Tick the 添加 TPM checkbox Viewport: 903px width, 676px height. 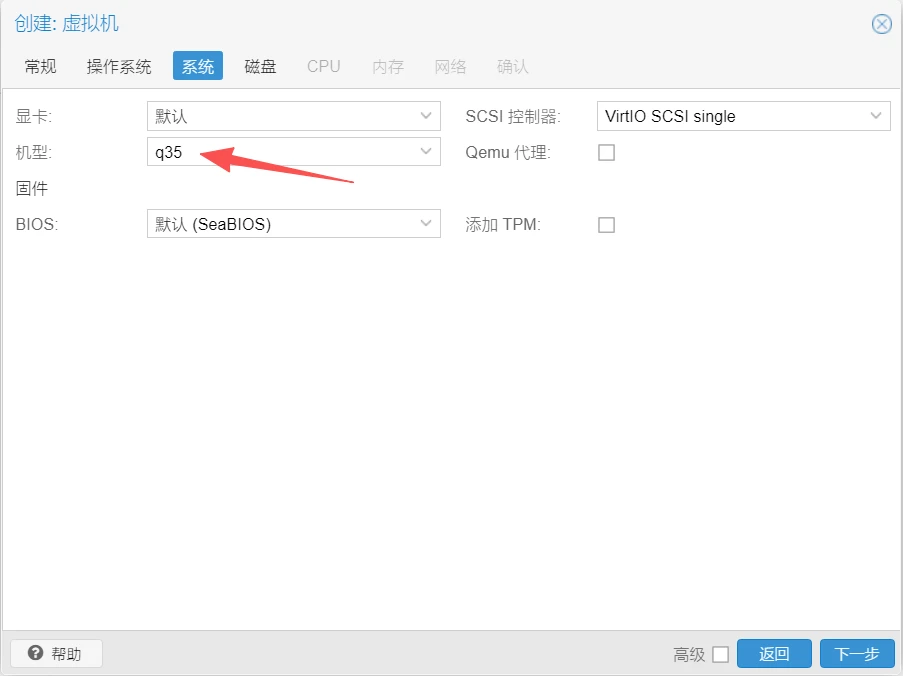pos(606,225)
